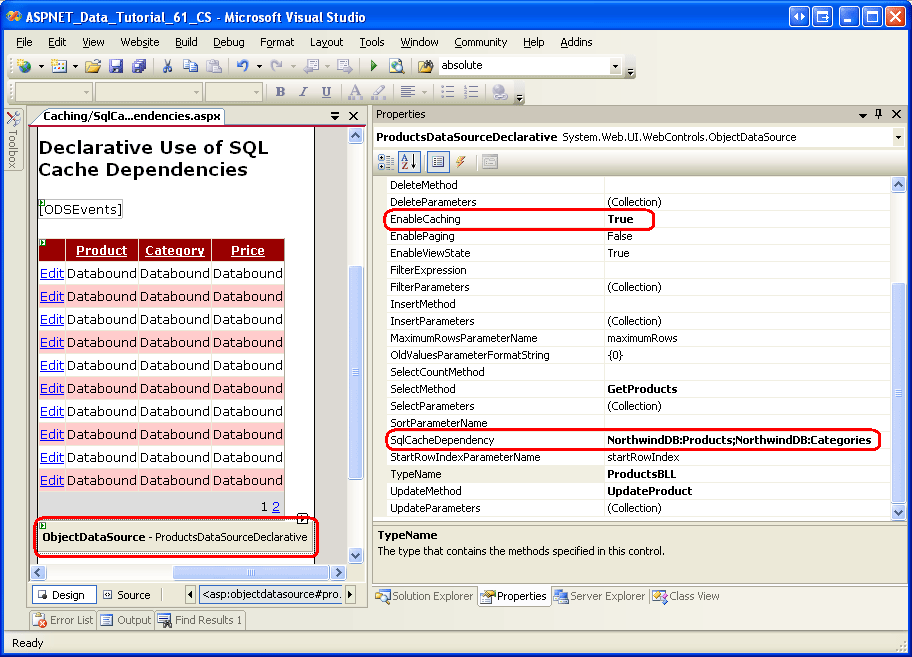Show Events with the lightning bolt icon

coord(461,161)
